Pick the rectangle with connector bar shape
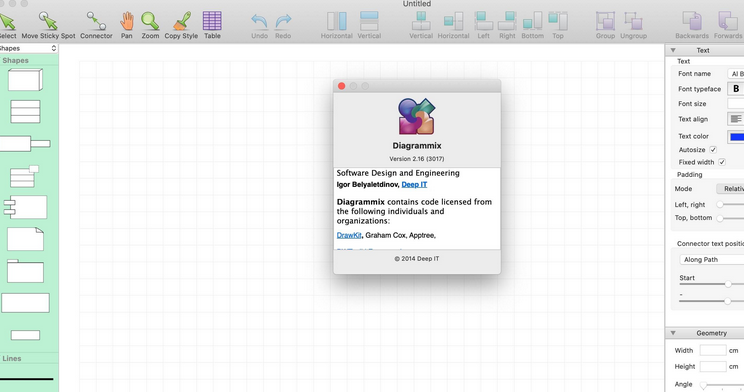Viewport: 744px width, 392px height. coord(25,143)
